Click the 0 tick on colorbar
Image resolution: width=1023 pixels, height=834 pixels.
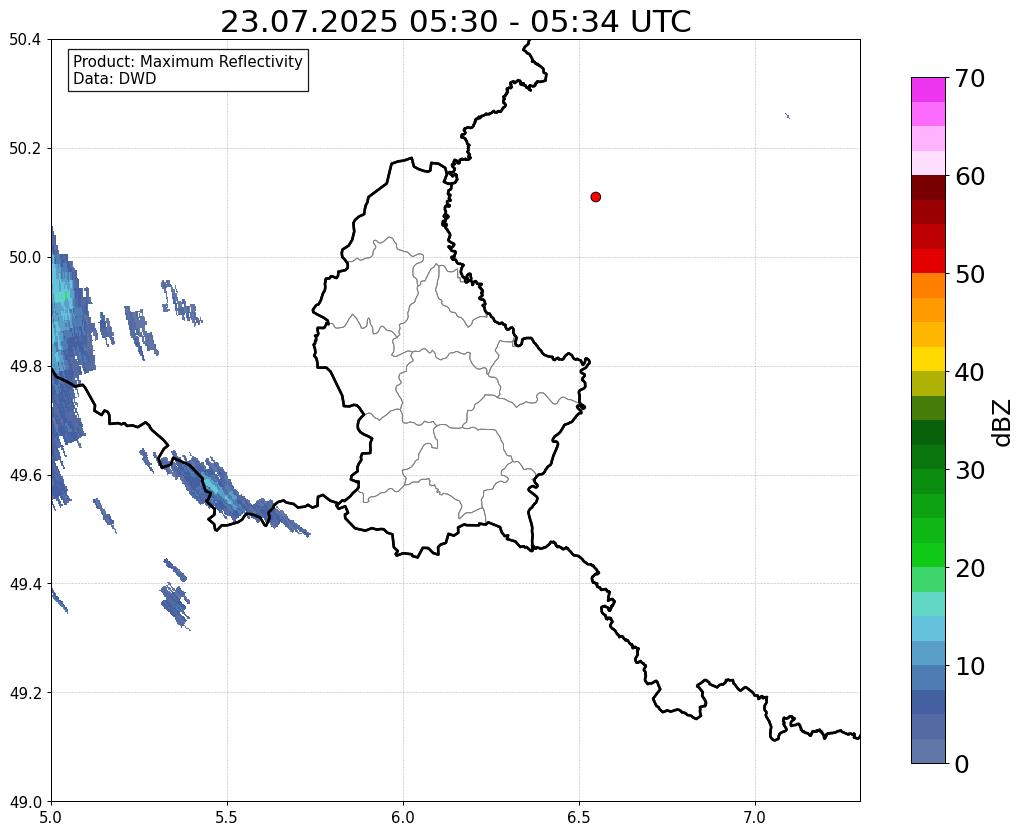[x=962, y=764]
